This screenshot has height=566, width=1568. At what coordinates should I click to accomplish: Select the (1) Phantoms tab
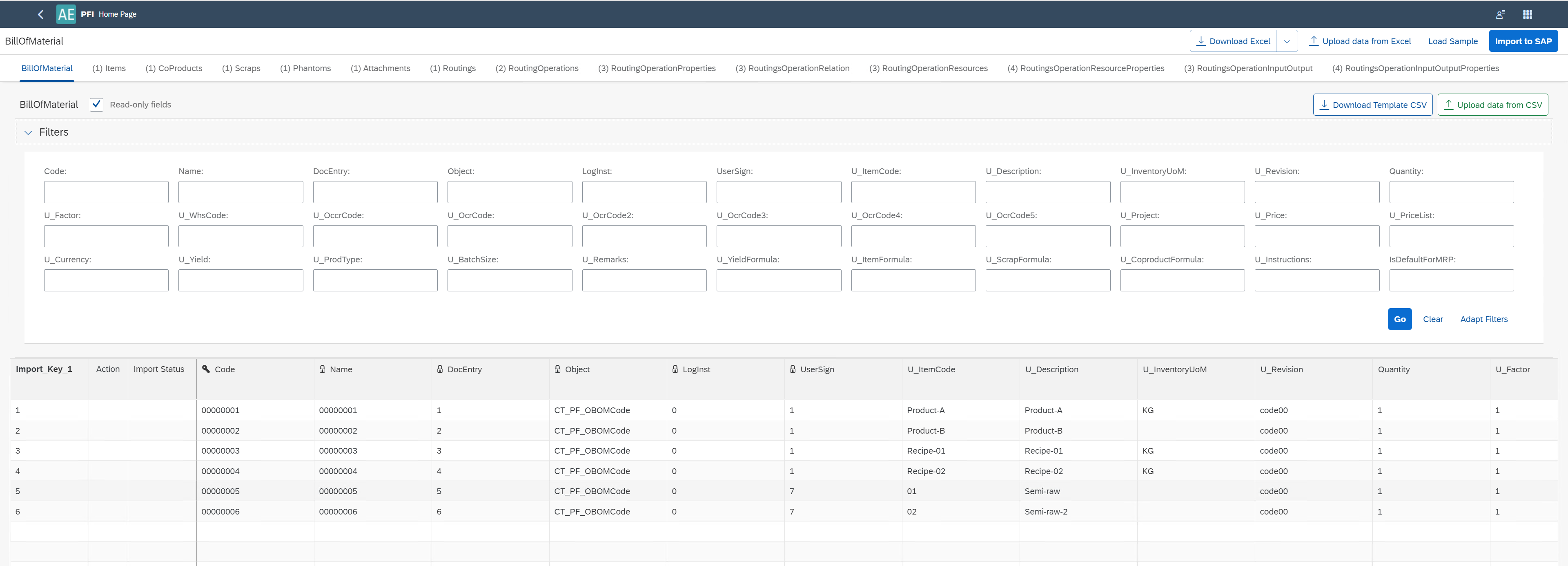click(305, 68)
